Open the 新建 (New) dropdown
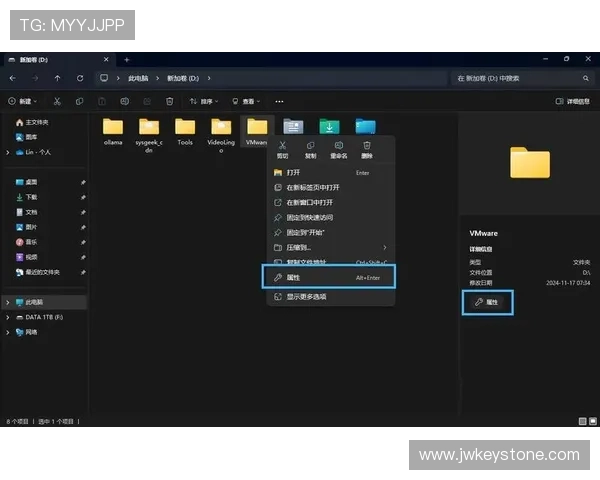 pos(24,101)
